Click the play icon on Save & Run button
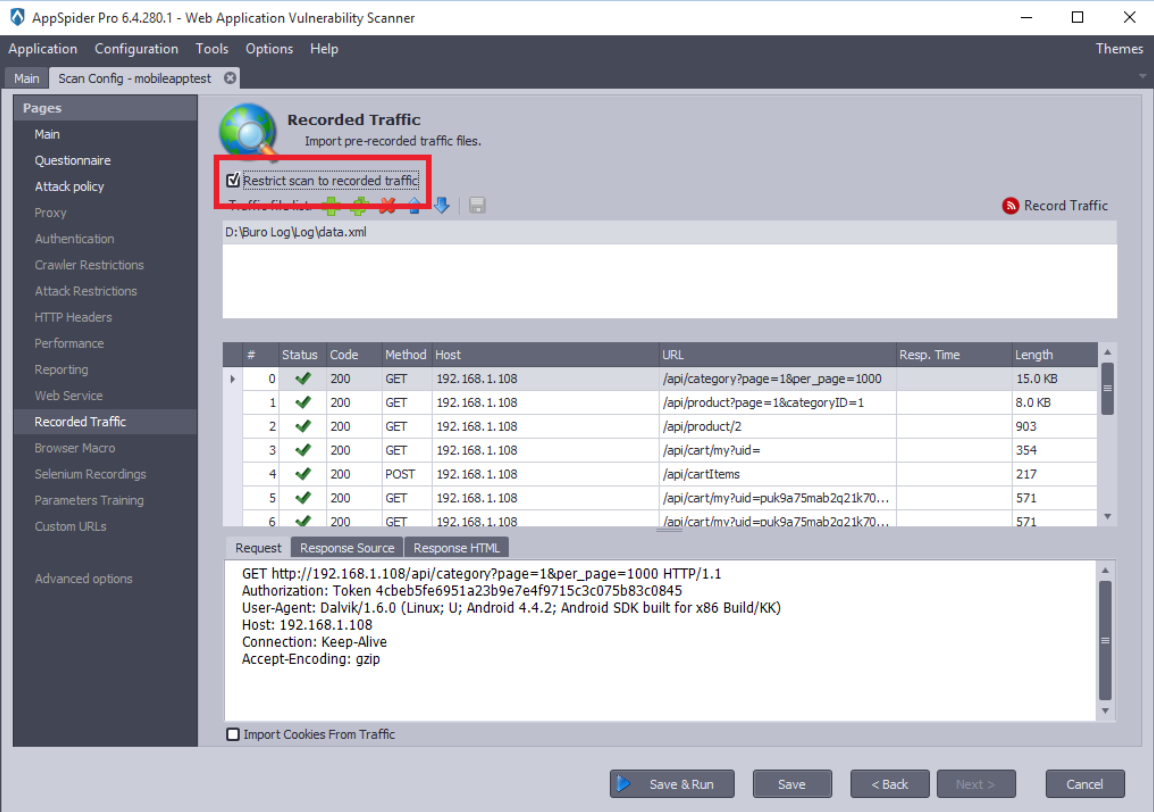The width and height of the screenshot is (1154, 812). click(623, 784)
